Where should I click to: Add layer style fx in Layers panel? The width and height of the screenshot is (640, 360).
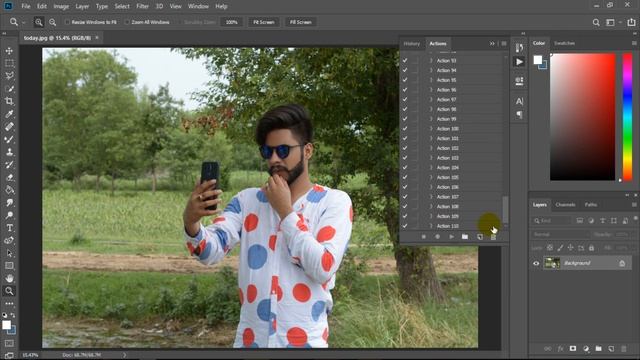[x=560, y=349]
